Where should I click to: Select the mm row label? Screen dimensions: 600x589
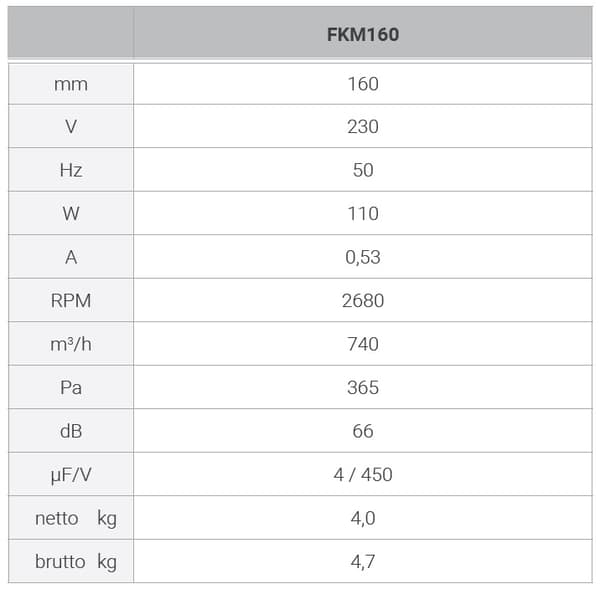pyautogui.click(x=71, y=84)
